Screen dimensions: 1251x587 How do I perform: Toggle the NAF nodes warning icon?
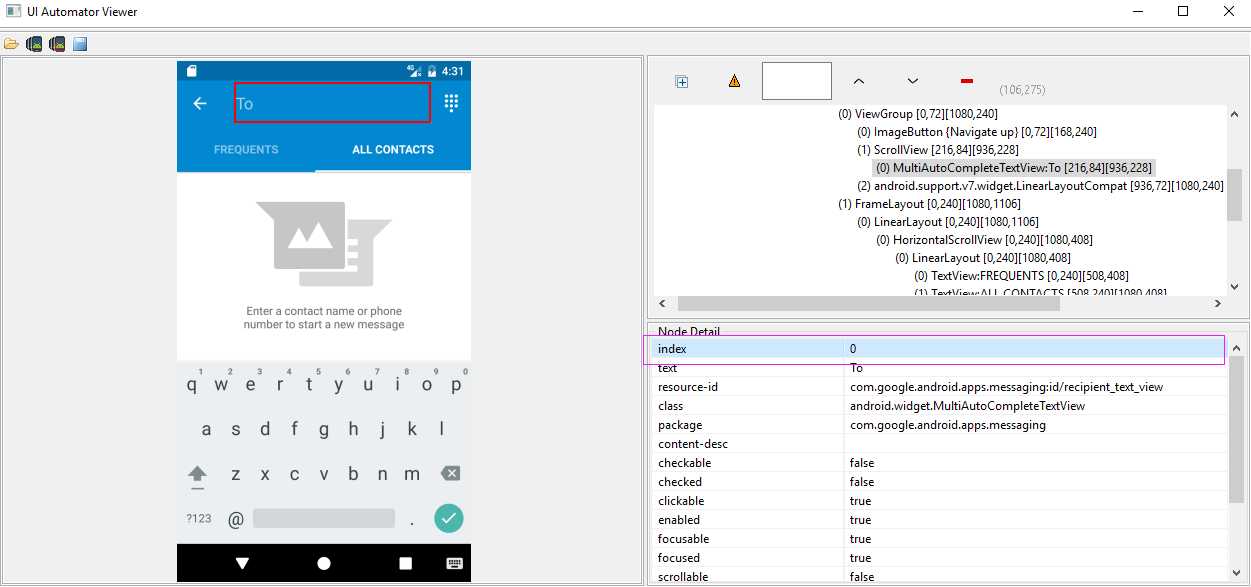click(x=735, y=81)
